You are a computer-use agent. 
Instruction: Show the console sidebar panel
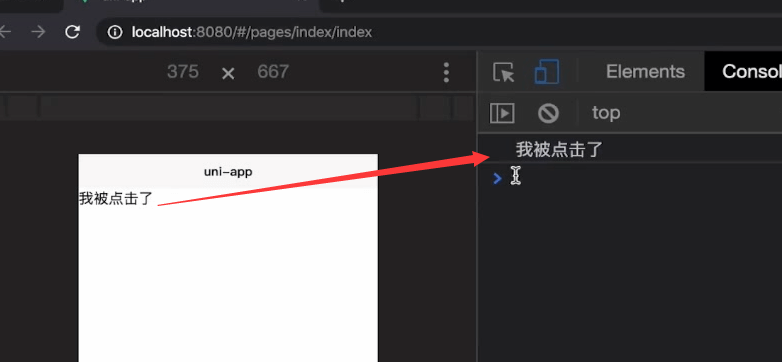(x=502, y=113)
